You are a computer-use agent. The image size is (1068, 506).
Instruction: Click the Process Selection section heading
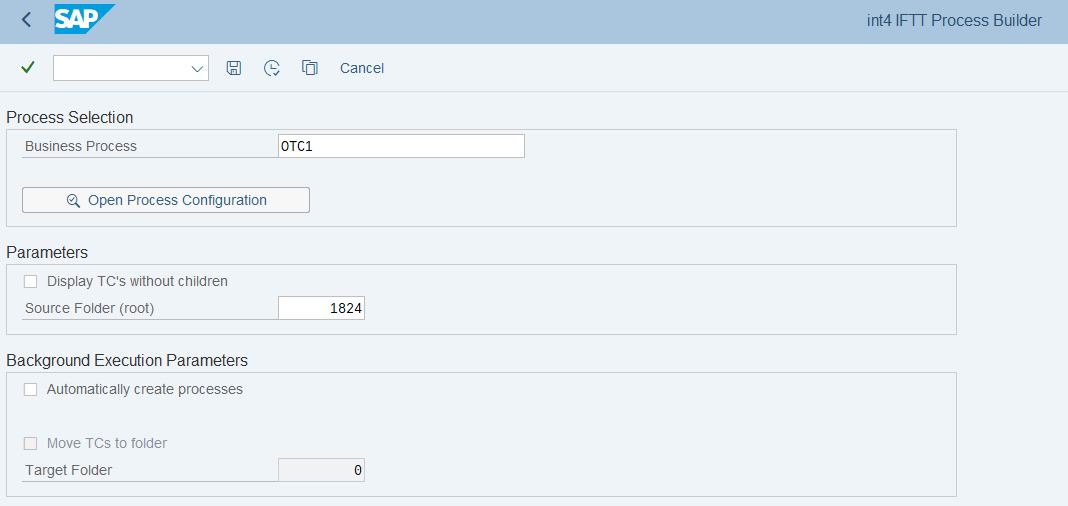tap(70, 118)
